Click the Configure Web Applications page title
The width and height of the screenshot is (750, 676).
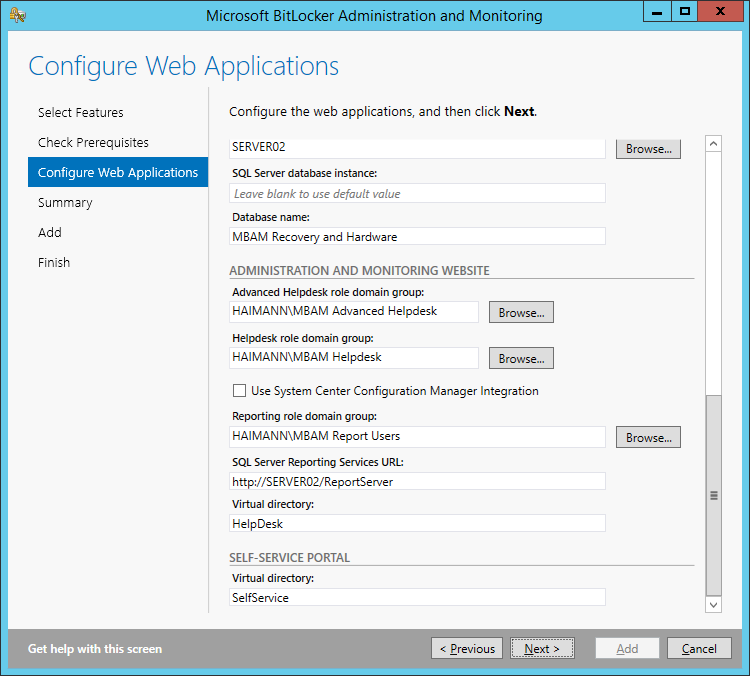pos(184,66)
